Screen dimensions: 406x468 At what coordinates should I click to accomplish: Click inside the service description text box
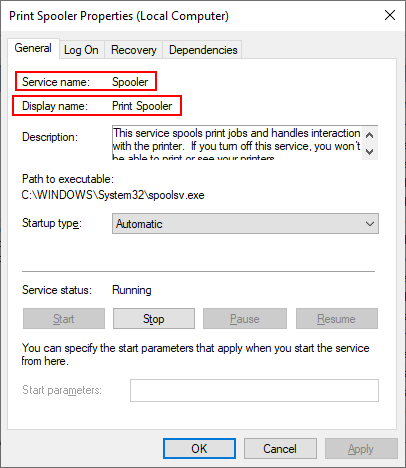[x=237, y=143]
